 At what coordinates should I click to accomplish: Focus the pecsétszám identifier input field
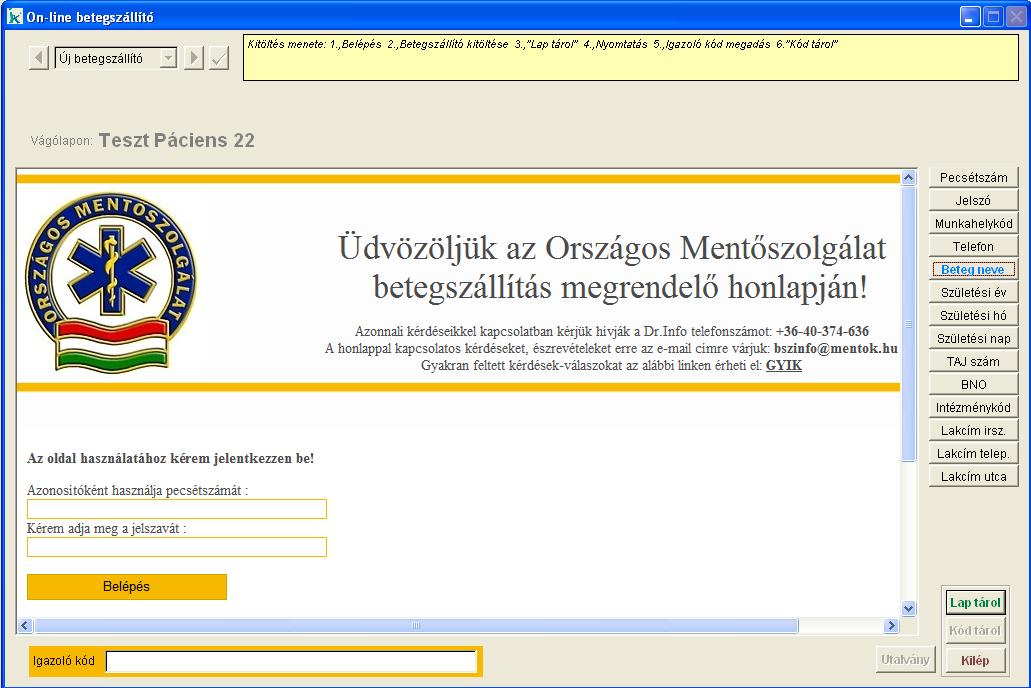177,509
